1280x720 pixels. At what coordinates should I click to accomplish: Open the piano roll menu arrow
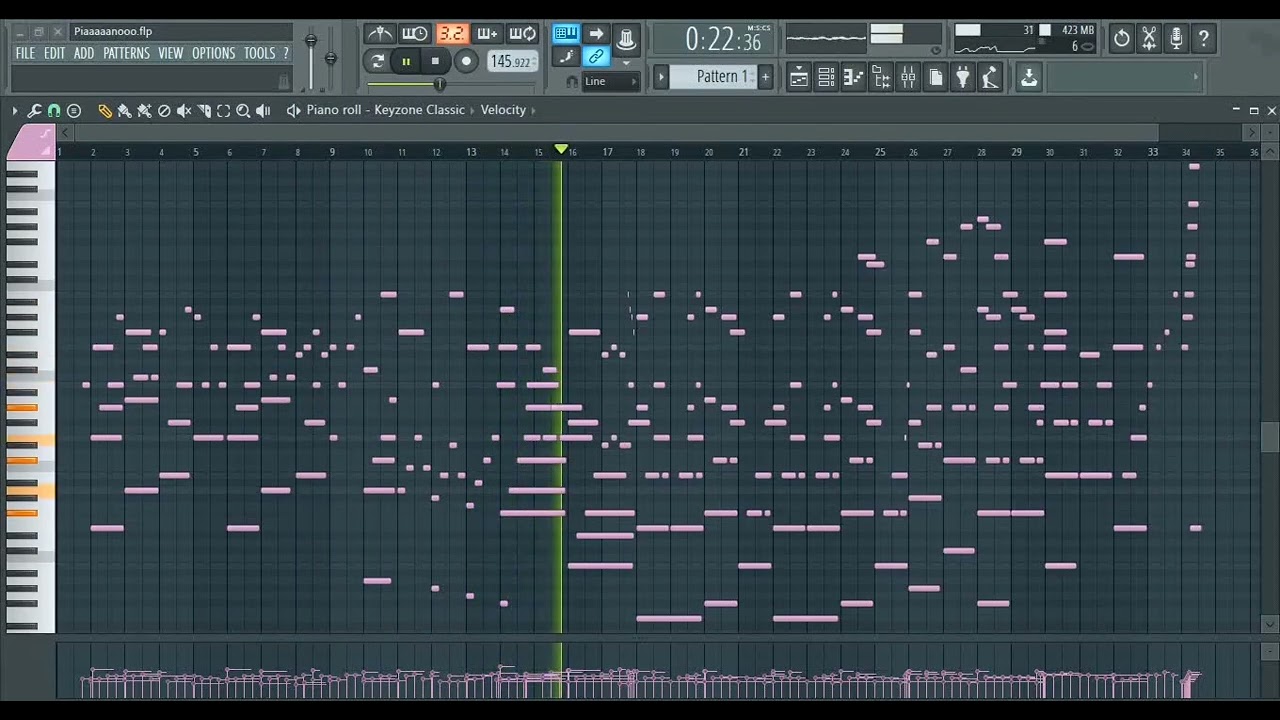pos(14,110)
